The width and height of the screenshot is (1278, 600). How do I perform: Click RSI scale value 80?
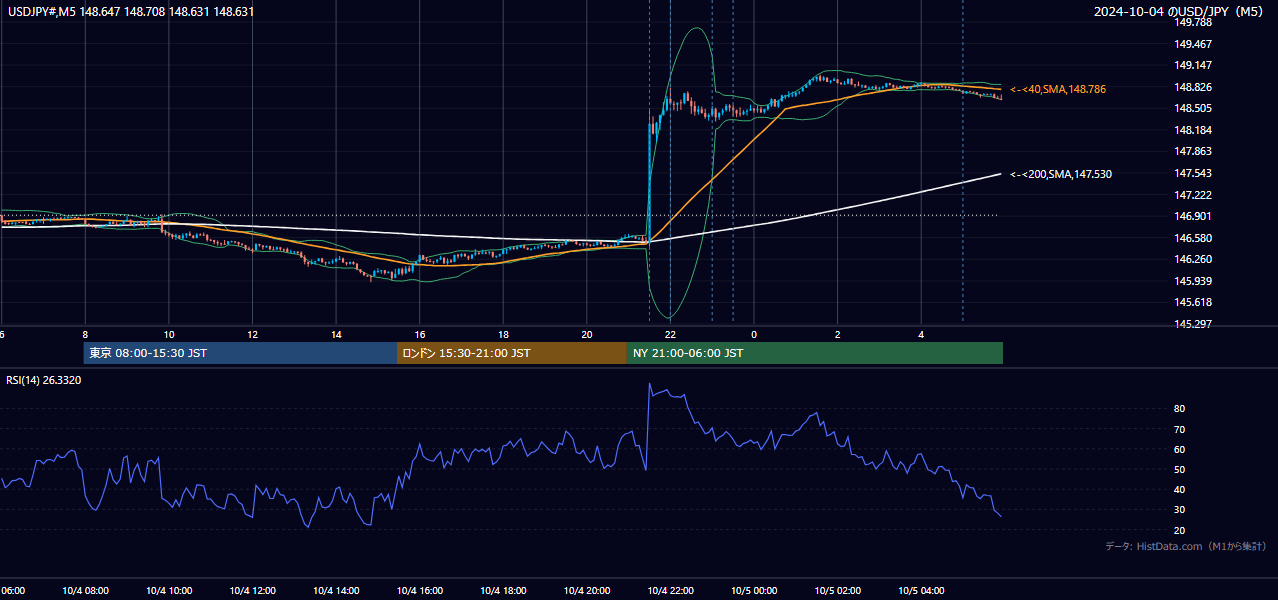pyautogui.click(x=1180, y=409)
